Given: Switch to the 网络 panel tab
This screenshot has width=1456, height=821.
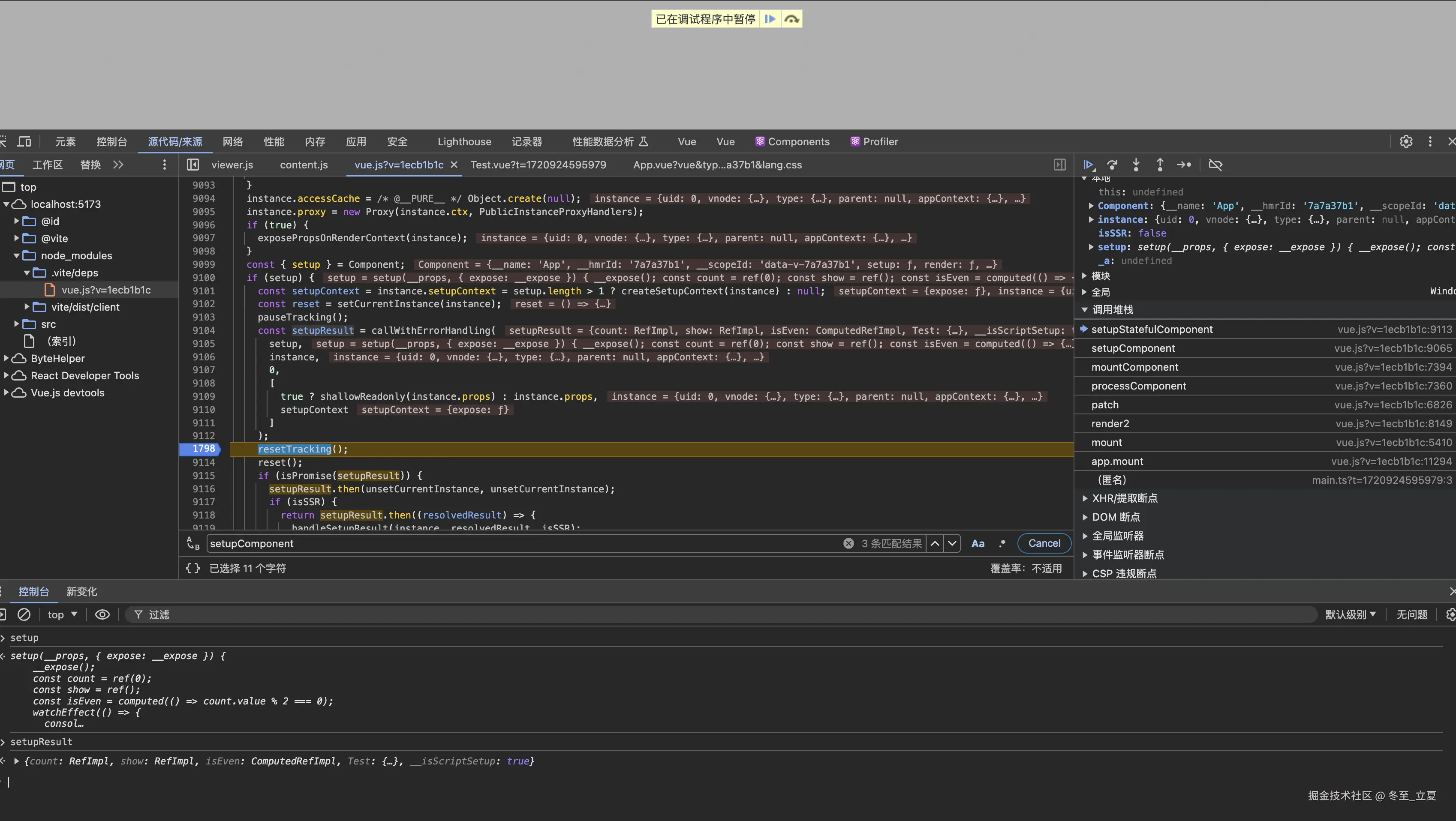Looking at the screenshot, I should [x=232, y=142].
